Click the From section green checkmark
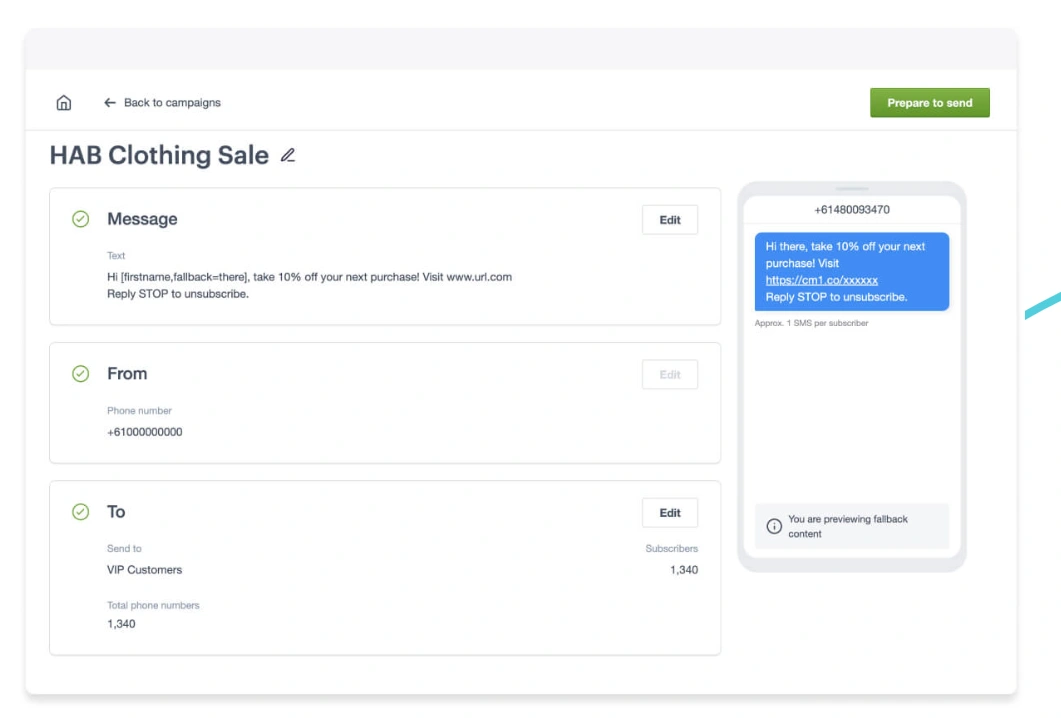Image resolution: width=1061 pixels, height=718 pixels. pyautogui.click(x=81, y=374)
